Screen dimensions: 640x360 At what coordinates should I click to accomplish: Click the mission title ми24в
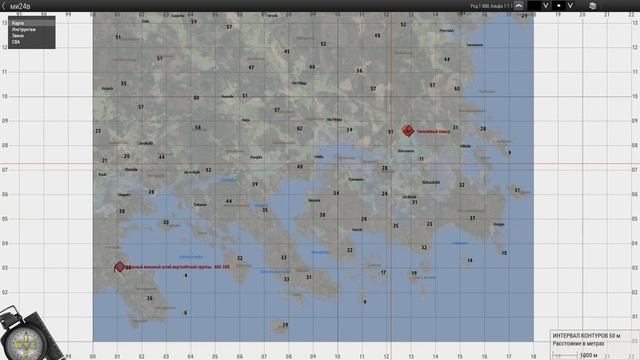(20, 6)
